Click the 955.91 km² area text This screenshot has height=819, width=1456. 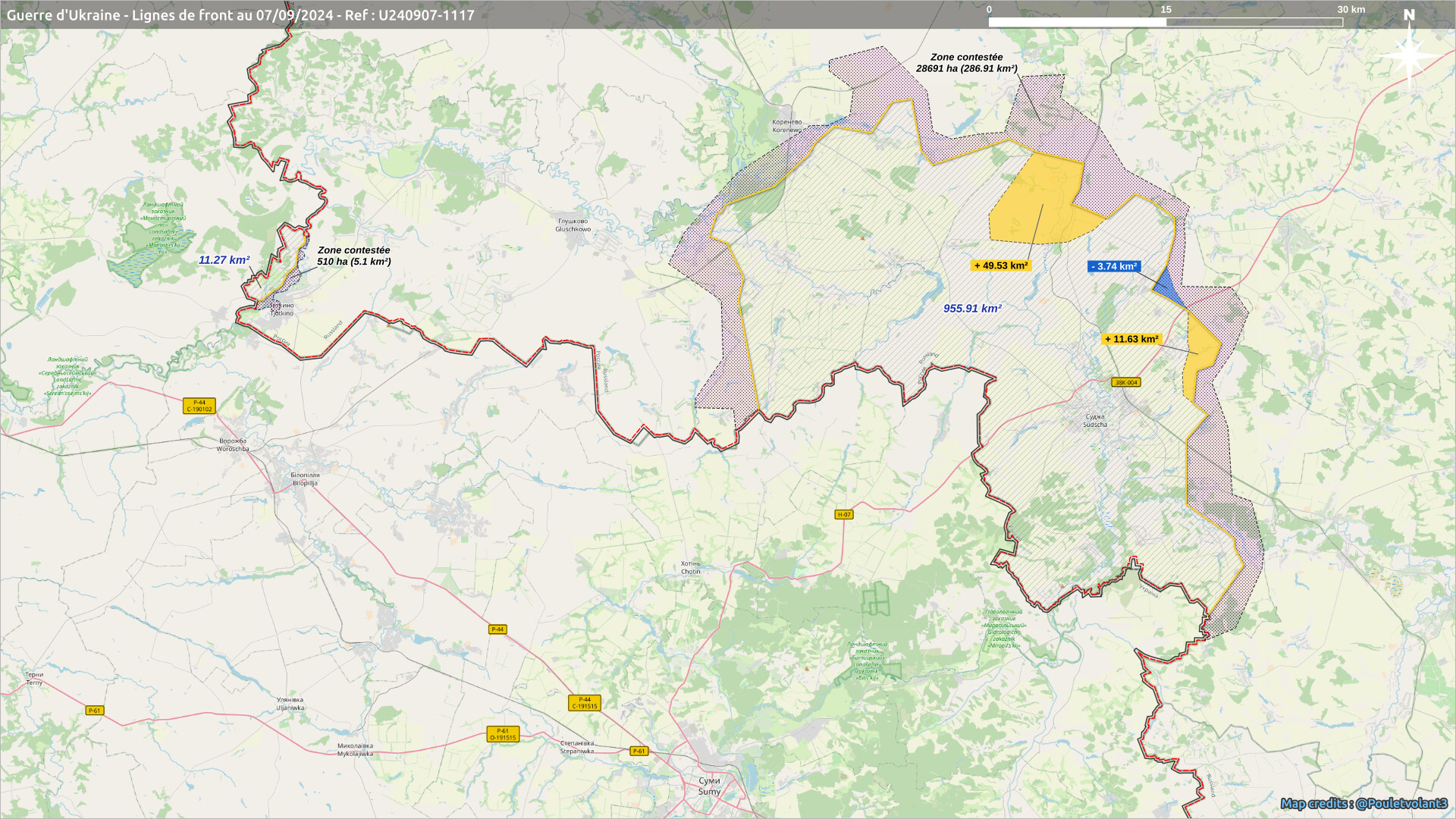[972, 309]
